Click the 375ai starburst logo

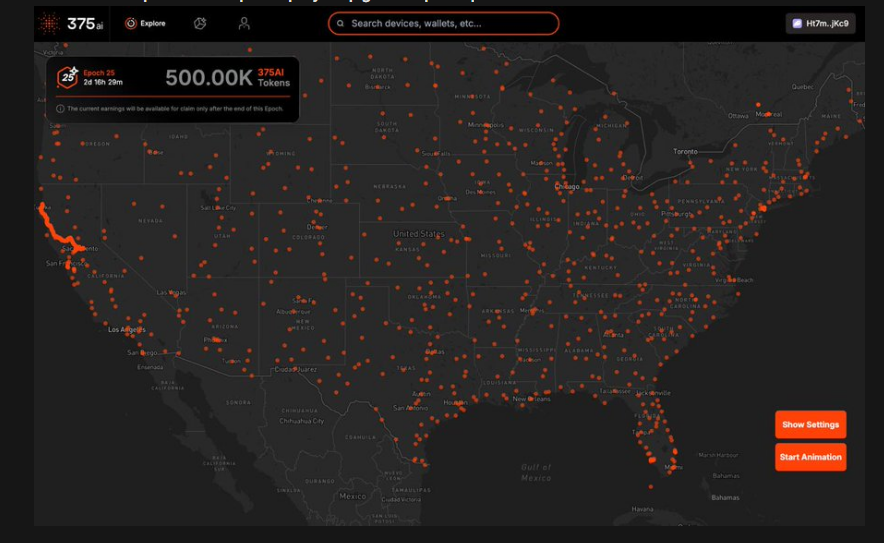(48, 24)
